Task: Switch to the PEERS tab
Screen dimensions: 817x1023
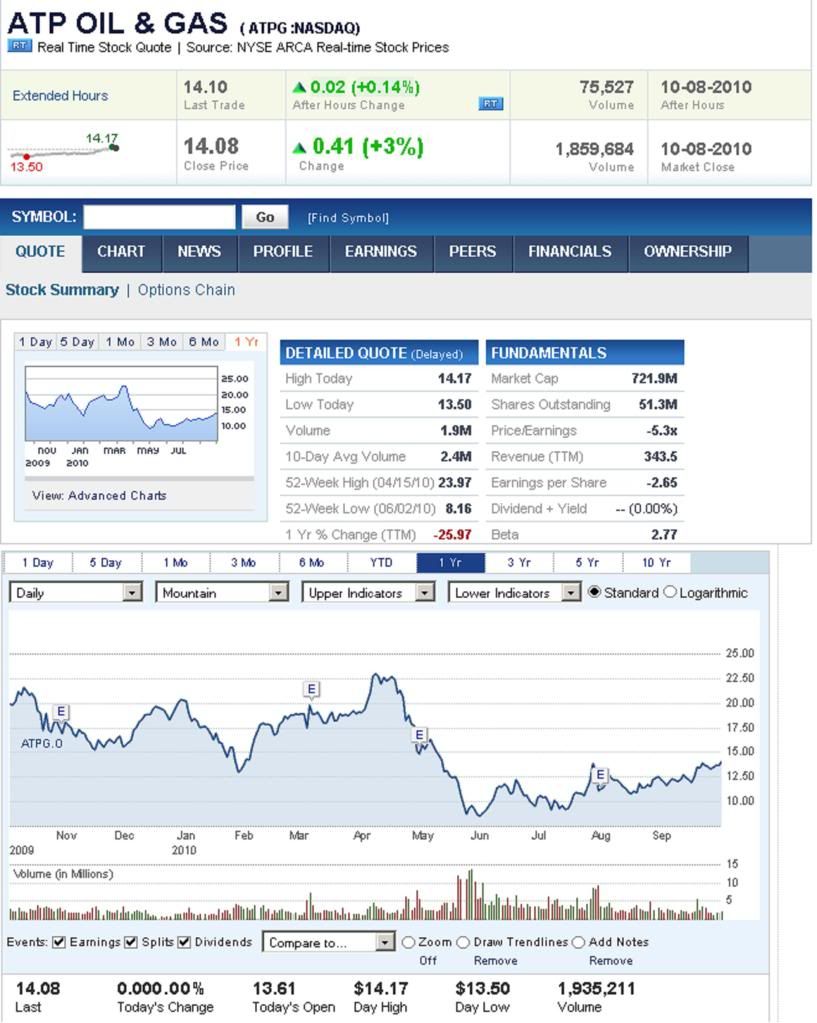Action: 472,252
